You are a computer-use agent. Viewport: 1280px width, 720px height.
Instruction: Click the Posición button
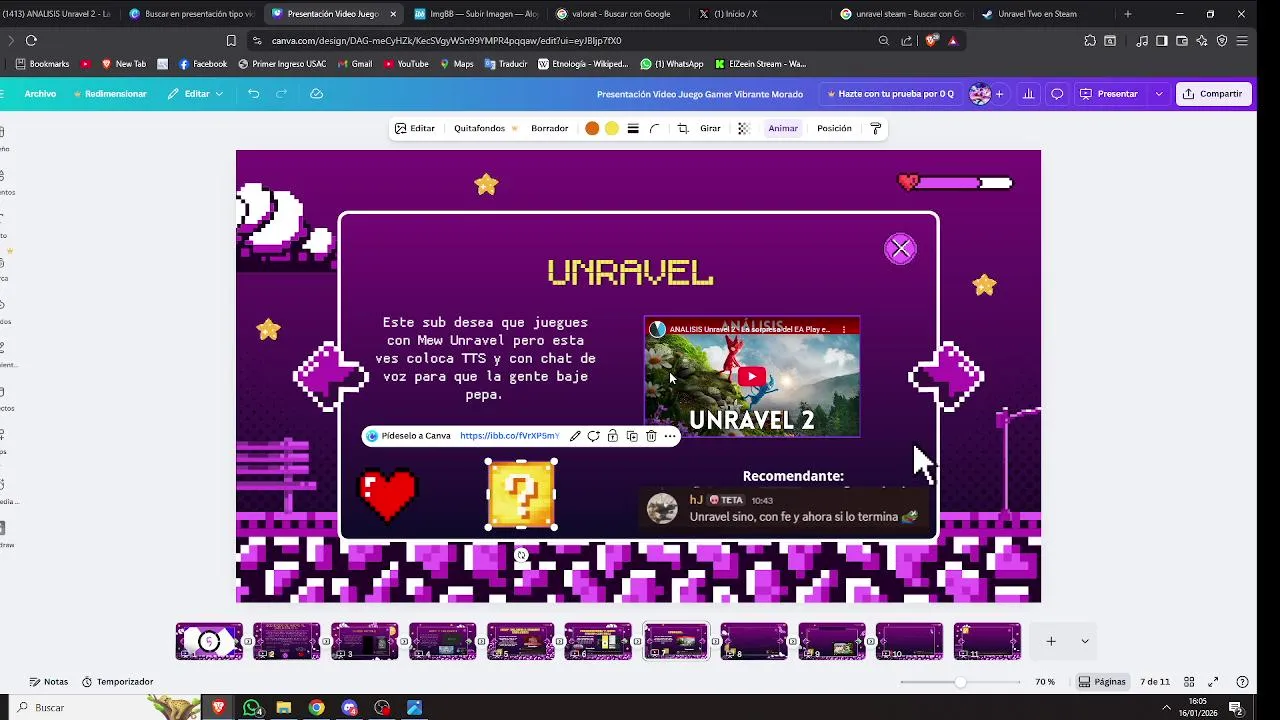(x=834, y=128)
